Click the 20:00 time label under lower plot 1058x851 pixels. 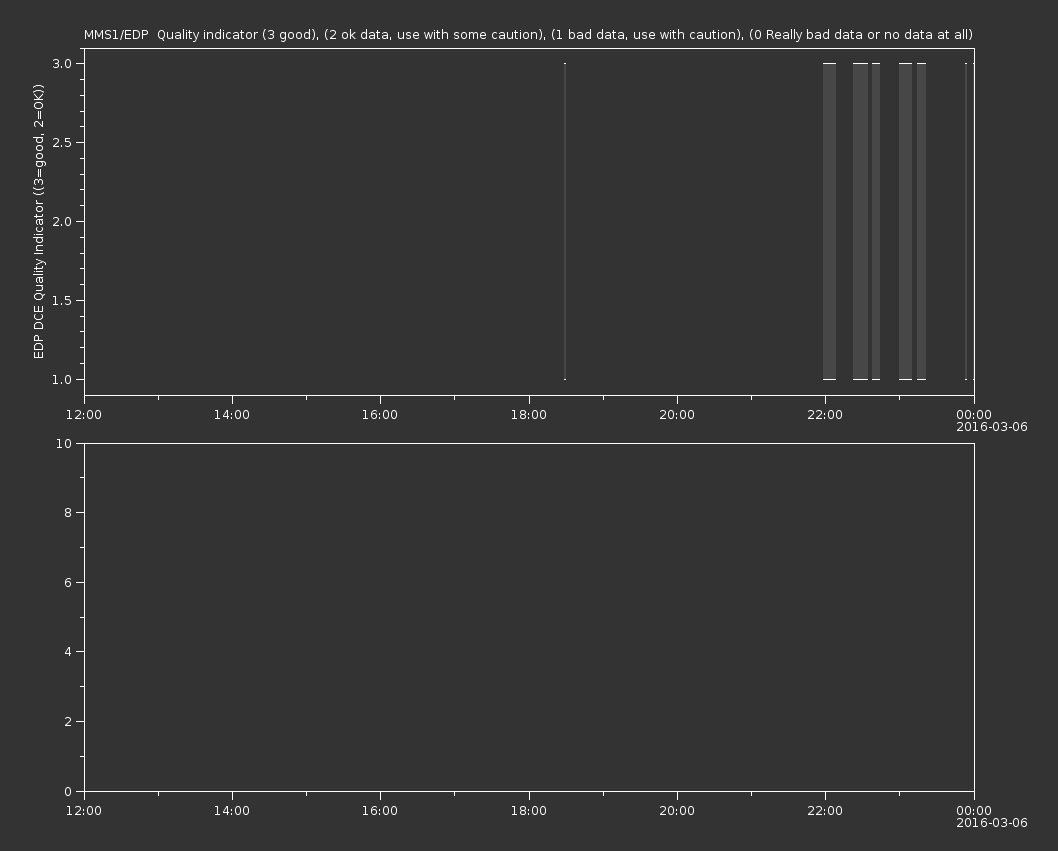[677, 811]
